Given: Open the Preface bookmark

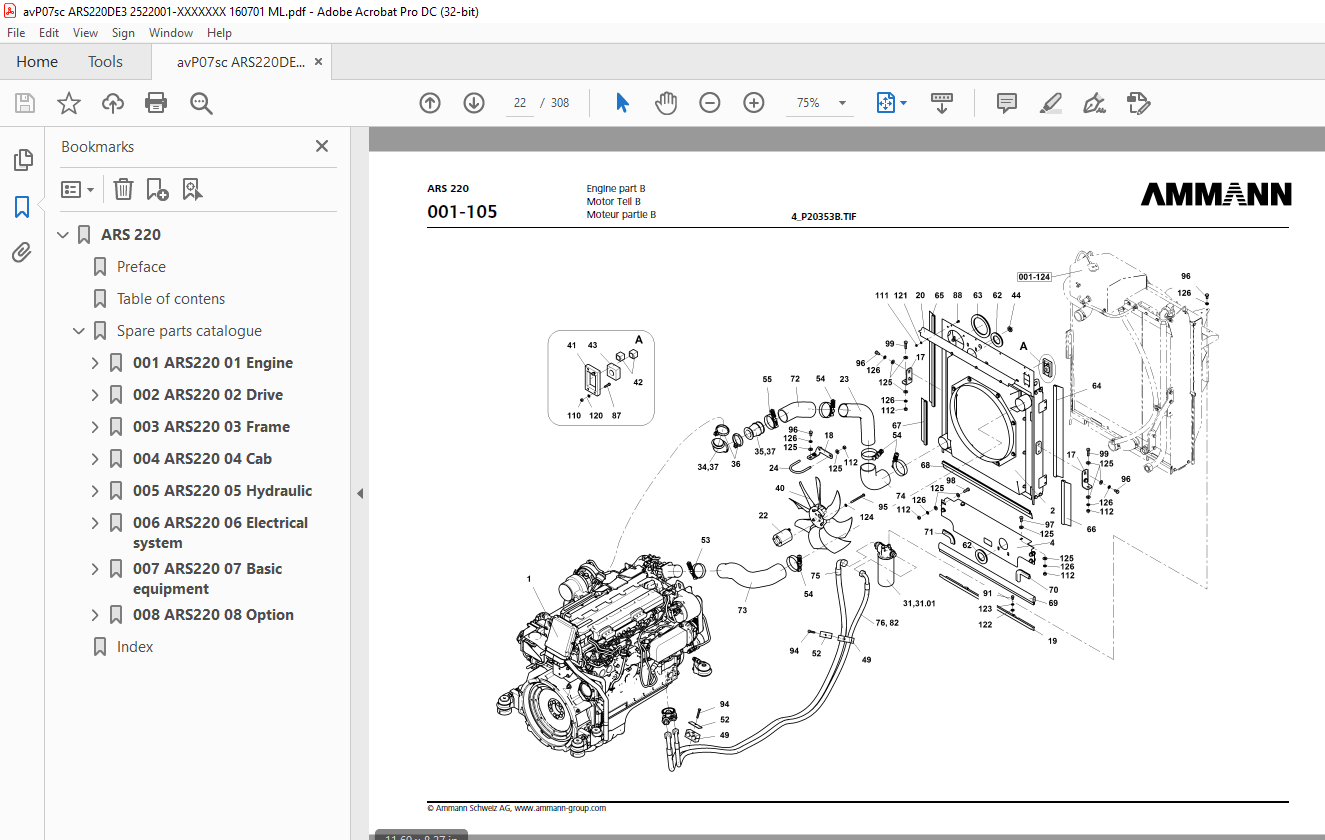Looking at the screenshot, I should tap(141, 267).
